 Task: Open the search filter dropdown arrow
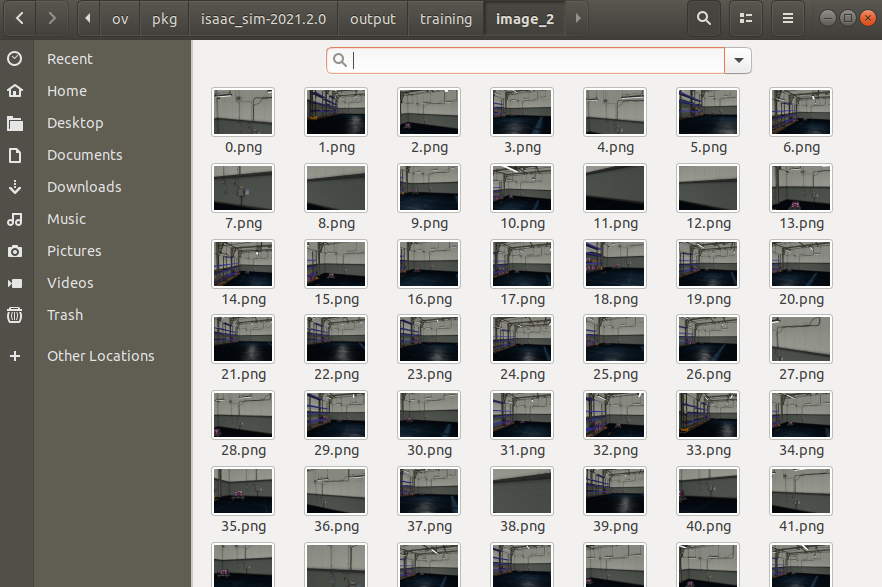739,60
